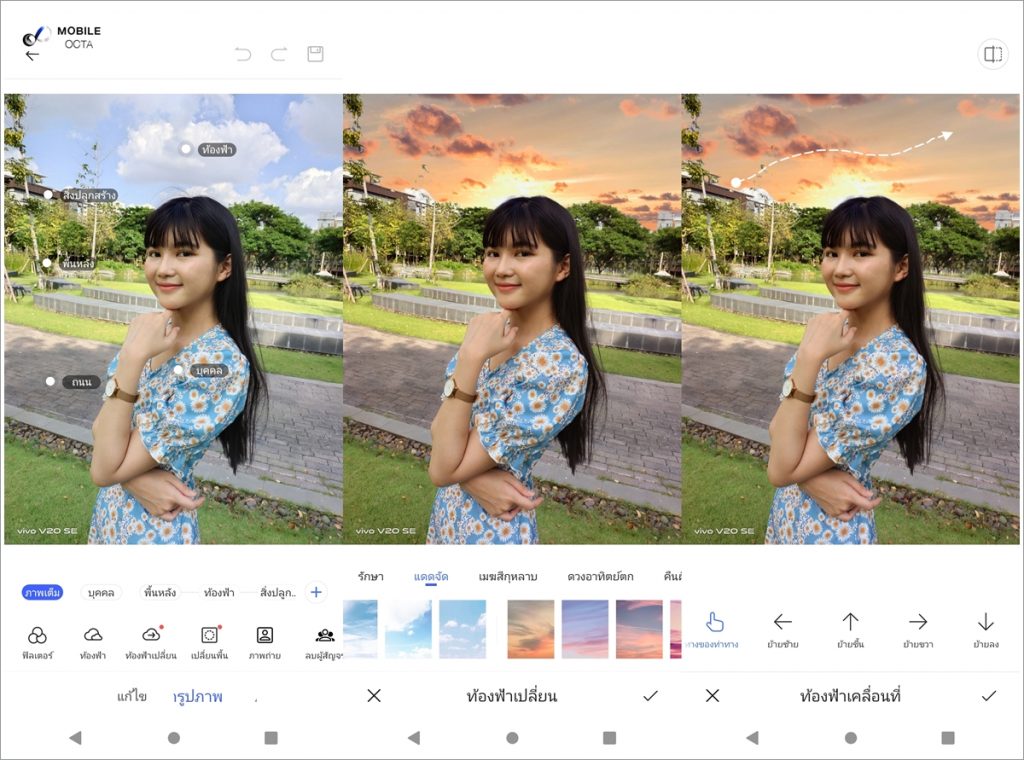
Task: Click the undo arrow icon
Action: (x=243, y=54)
